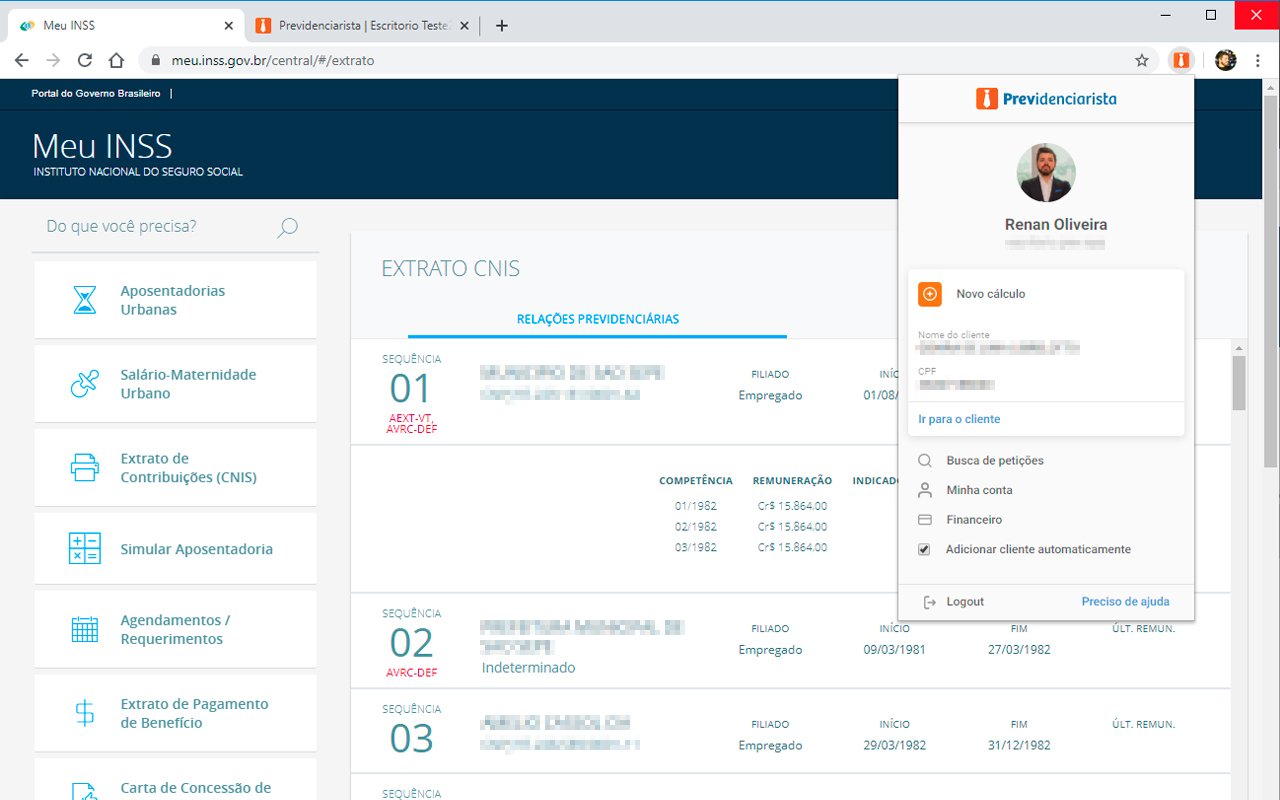Open Minha conta from extension popup
This screenshot has height=800, width=1280.
(979, 490)
